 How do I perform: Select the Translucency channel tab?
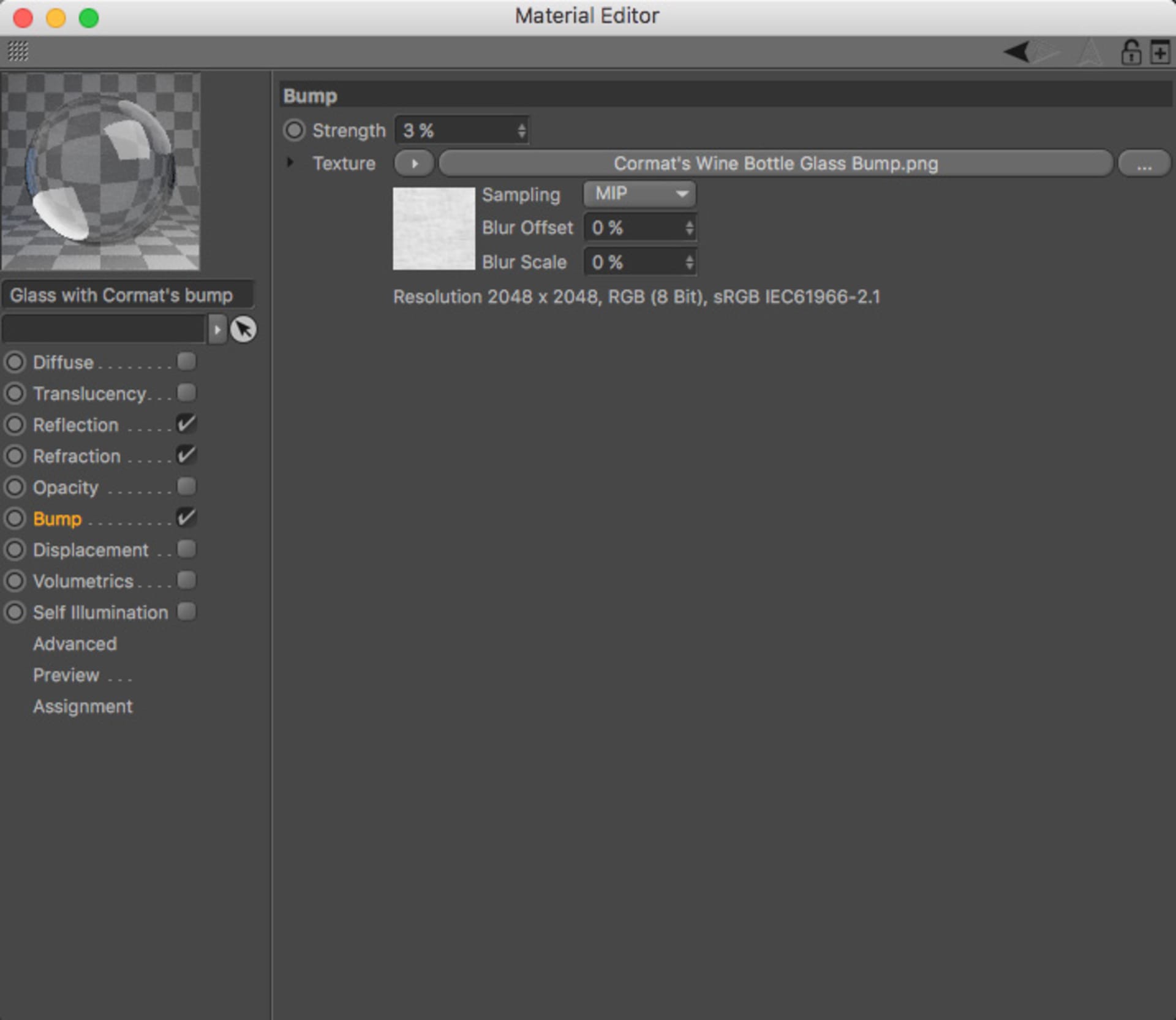click(89, 394)
